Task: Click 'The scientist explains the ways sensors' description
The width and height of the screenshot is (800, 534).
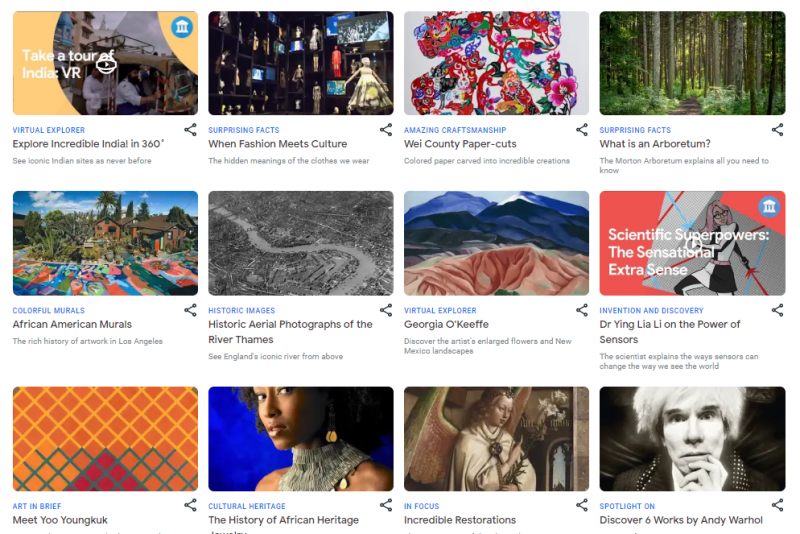Action: point(679,361)
